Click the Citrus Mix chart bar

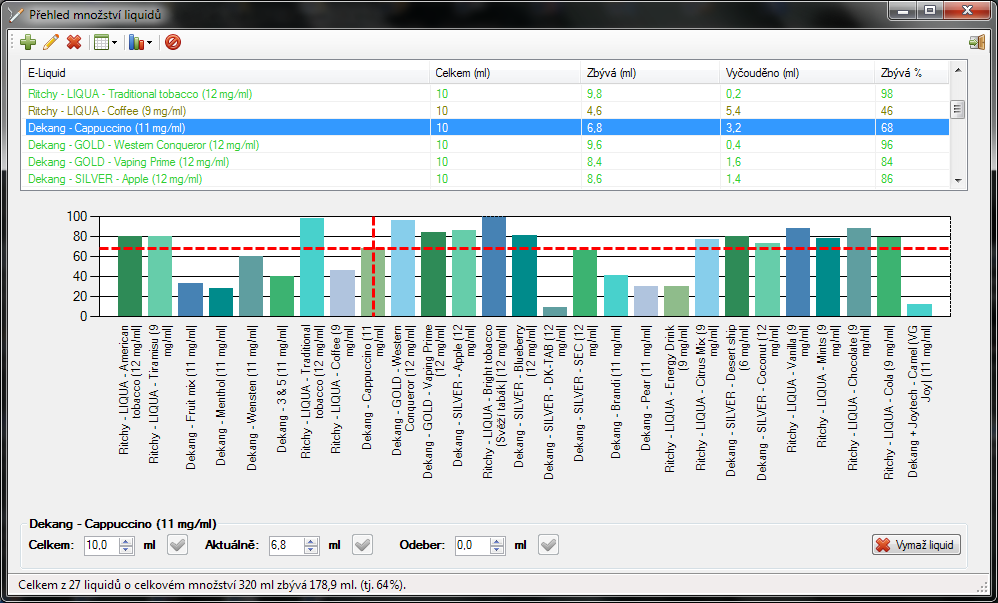tap(706, 278)
